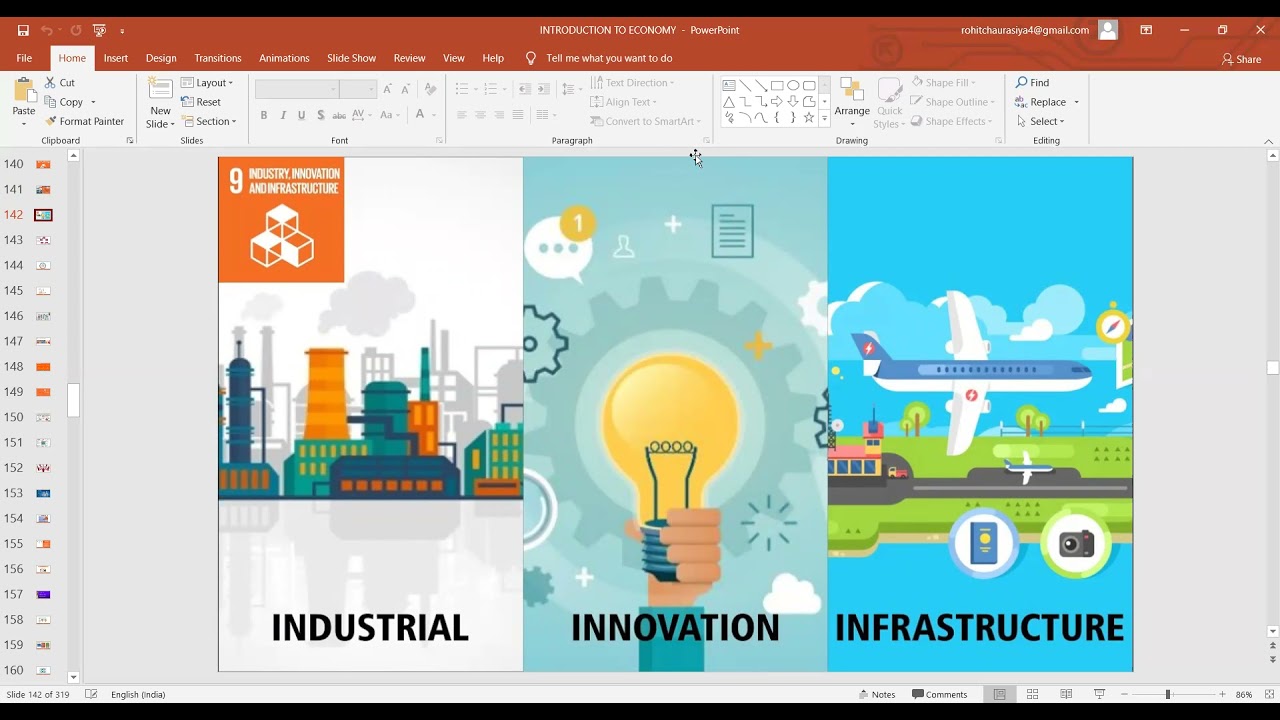Switch to Slide Sorter view

1032,694
